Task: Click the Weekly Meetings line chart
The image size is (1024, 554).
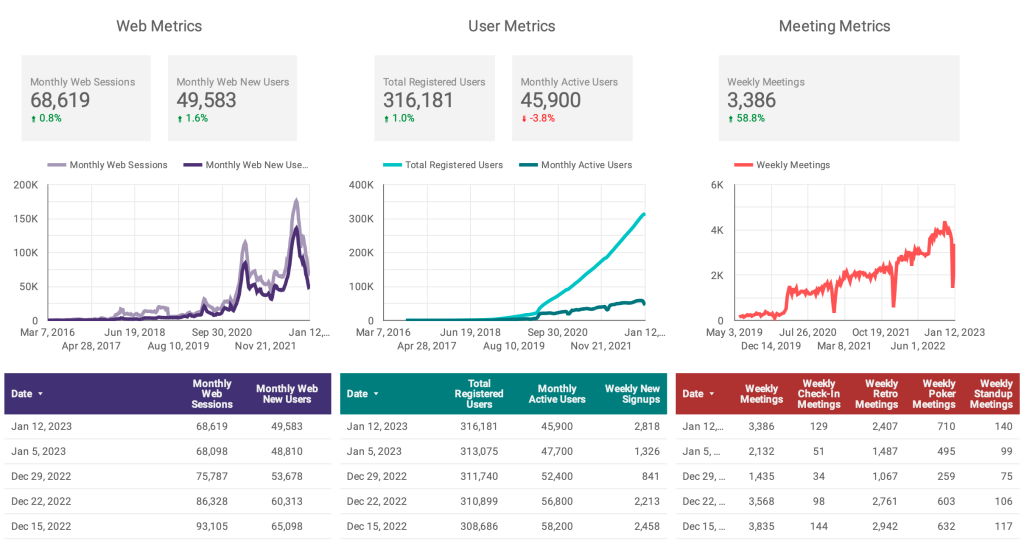Action: (844, 253)
